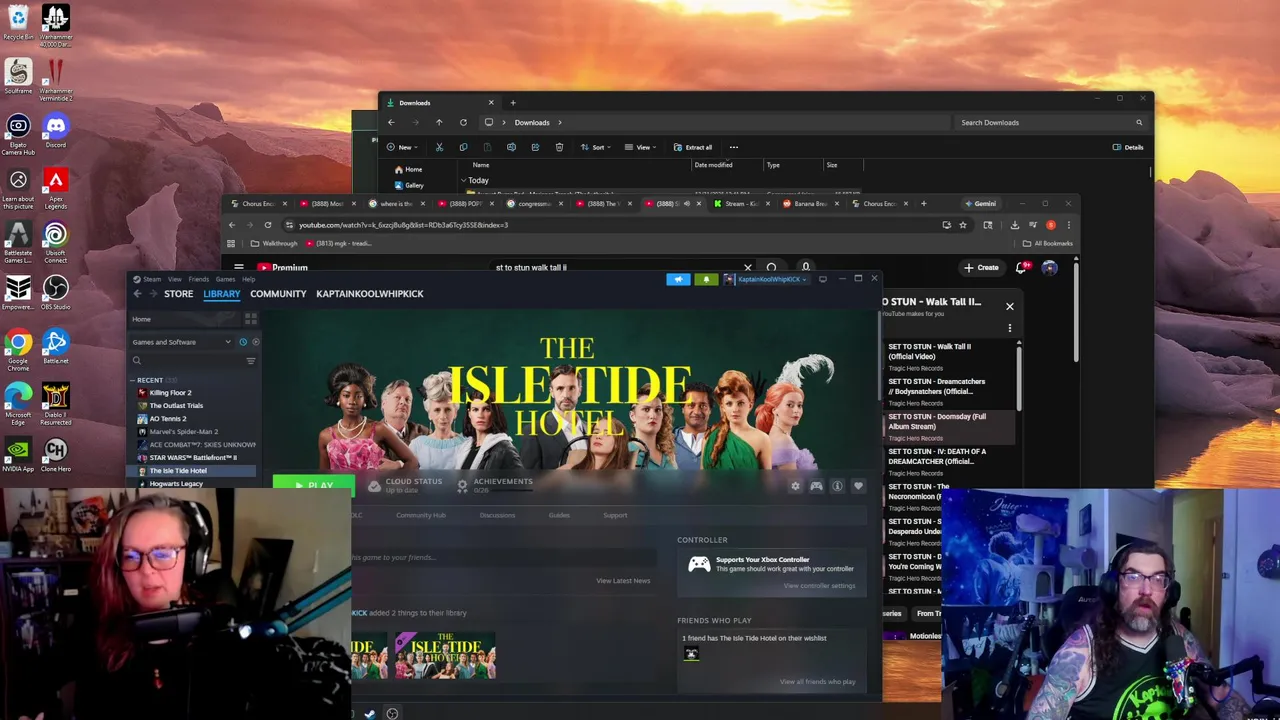Open Games and Software dropdown
Image resolution: width=1280 pixels, height=720 pixels.
tap(181, 342)
